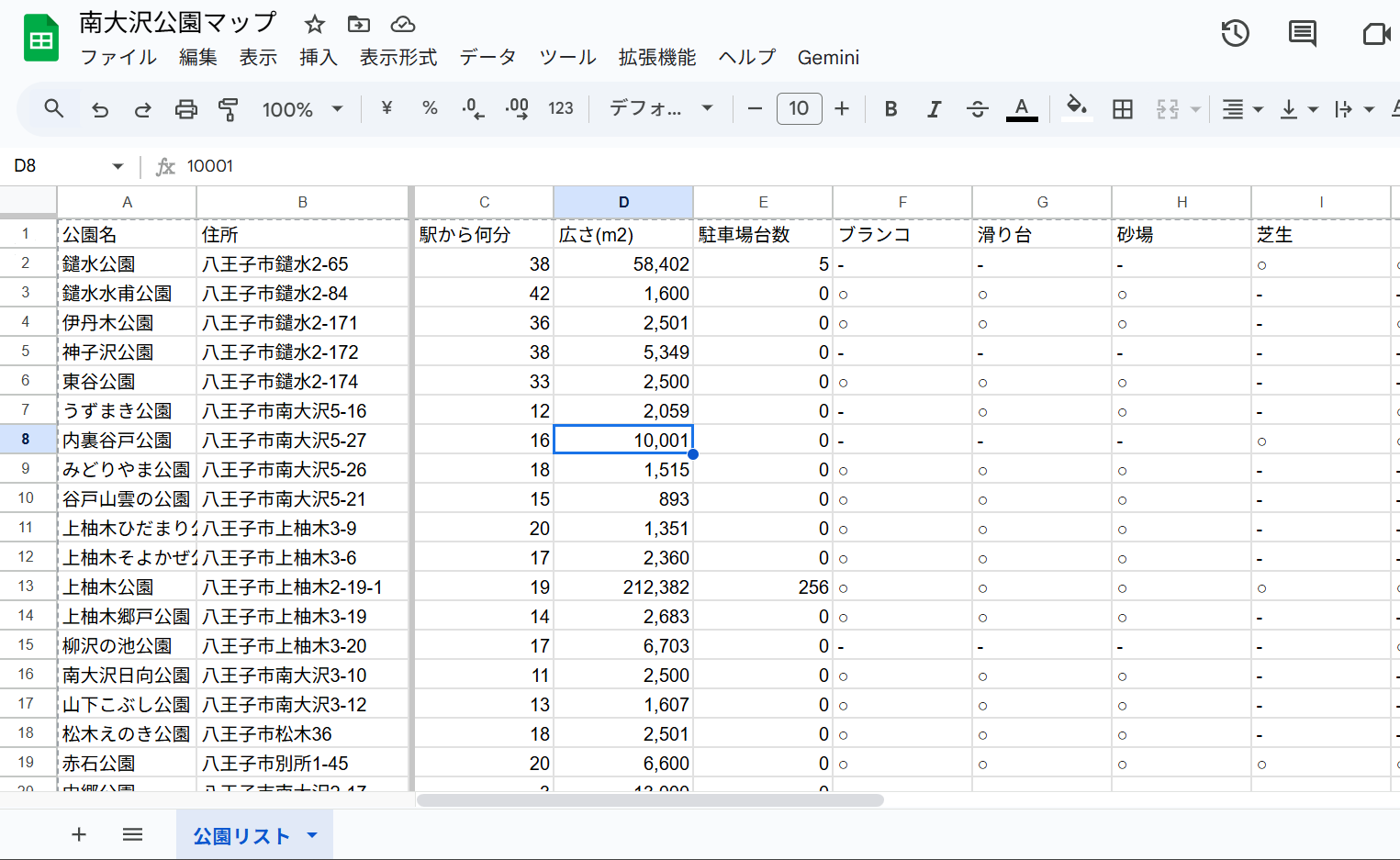The image size is (1400, 860).
Task: Increase font size with plus button
Action: (x=842, y=108)
